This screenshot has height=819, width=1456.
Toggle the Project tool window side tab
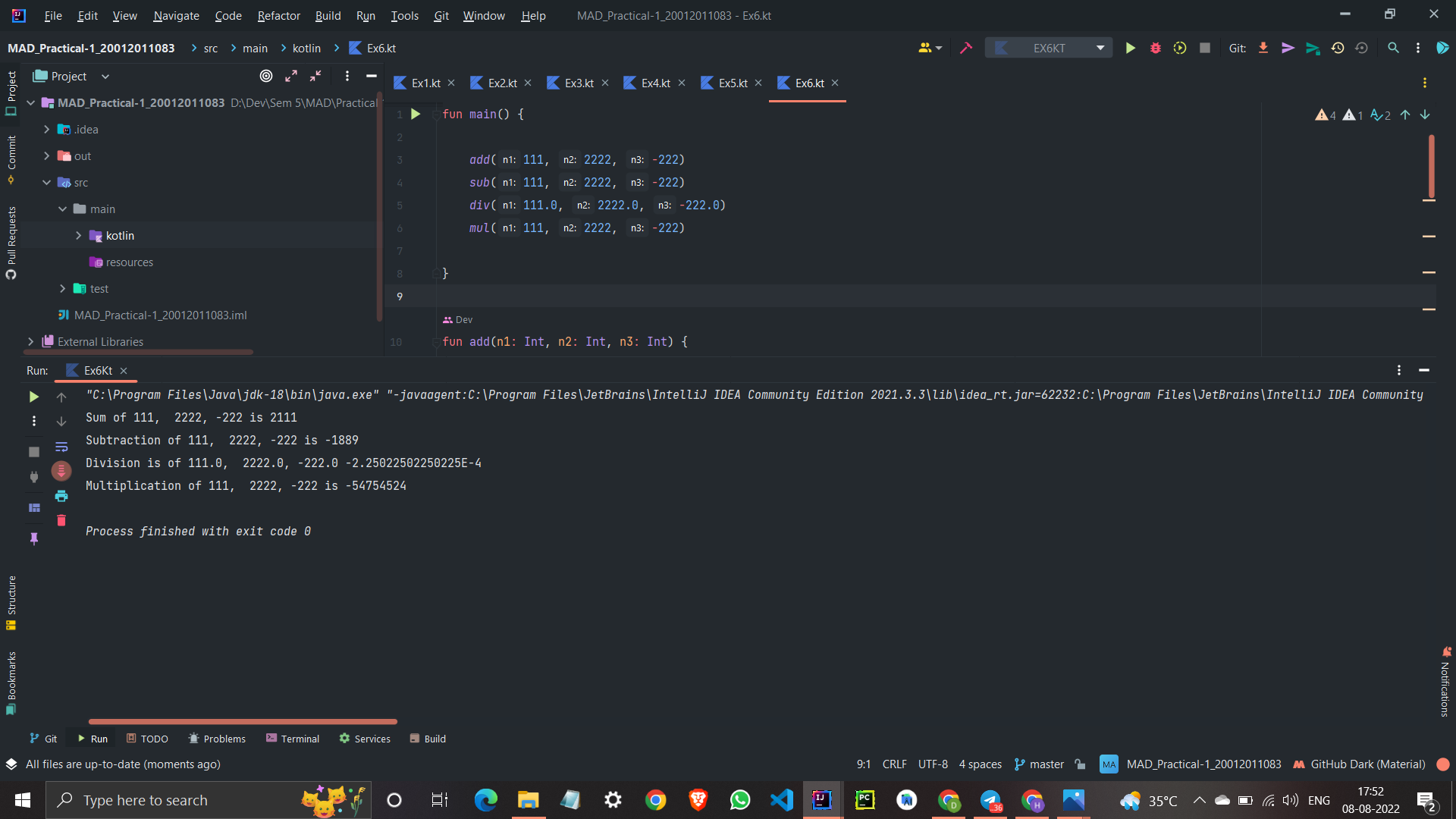tap(11, 93)
